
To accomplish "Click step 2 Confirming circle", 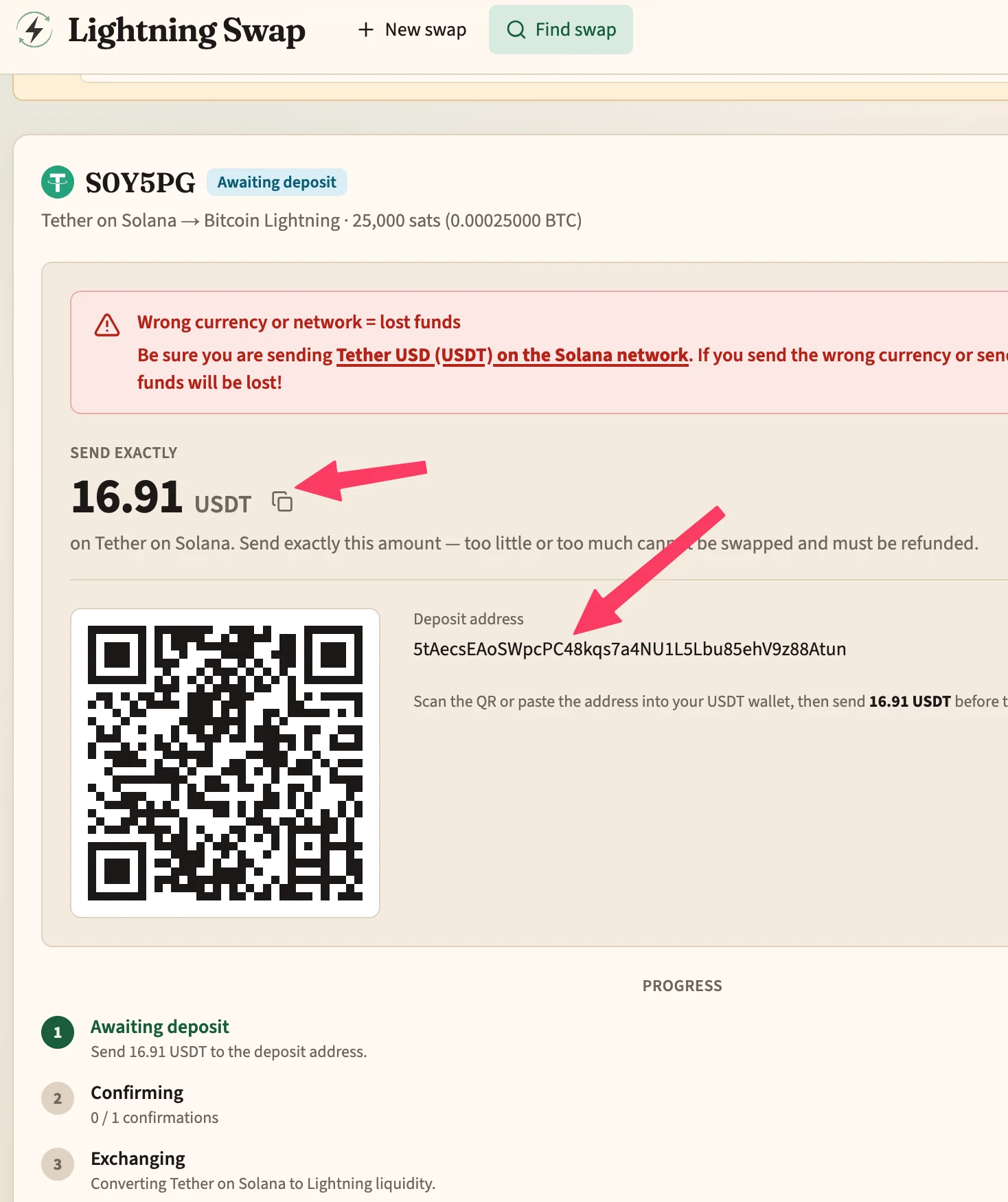I will click(58, 1098).
